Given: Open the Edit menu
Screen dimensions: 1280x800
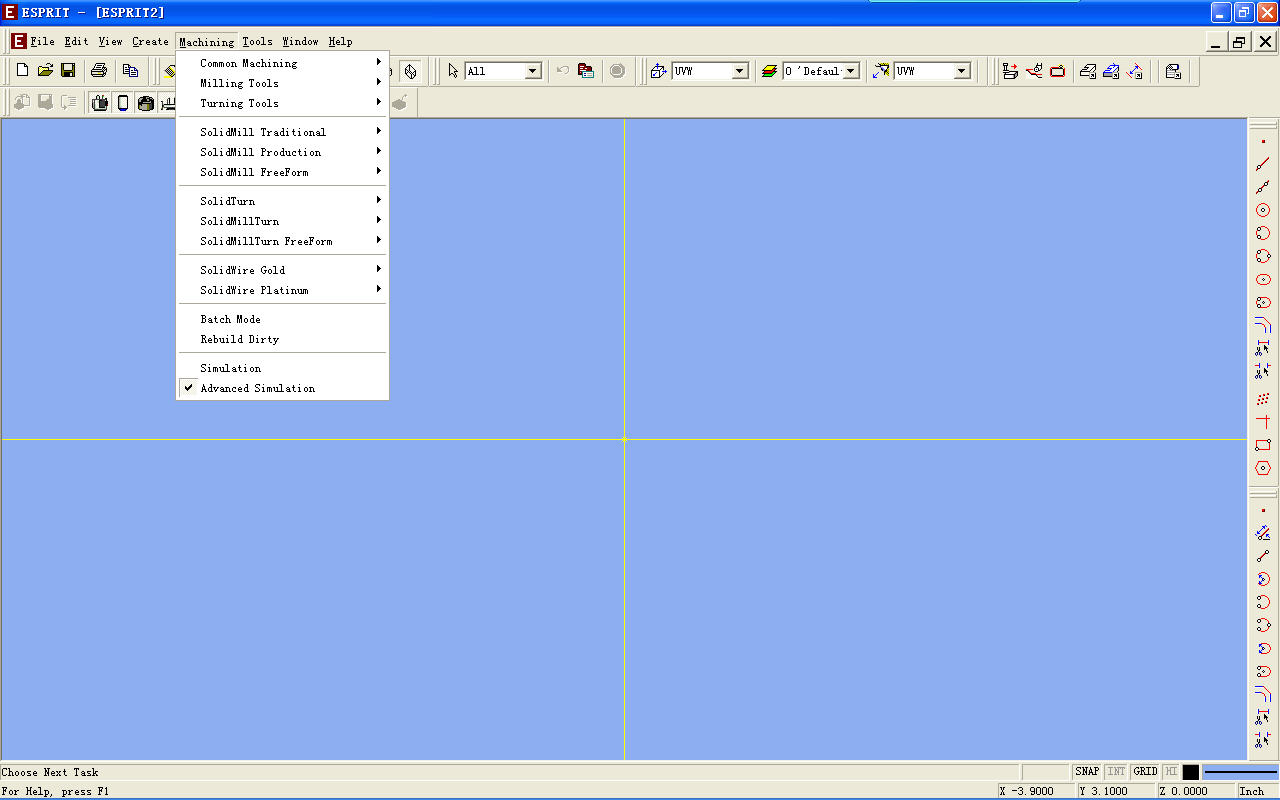Looking at the screenshot, I should point(77,42).
